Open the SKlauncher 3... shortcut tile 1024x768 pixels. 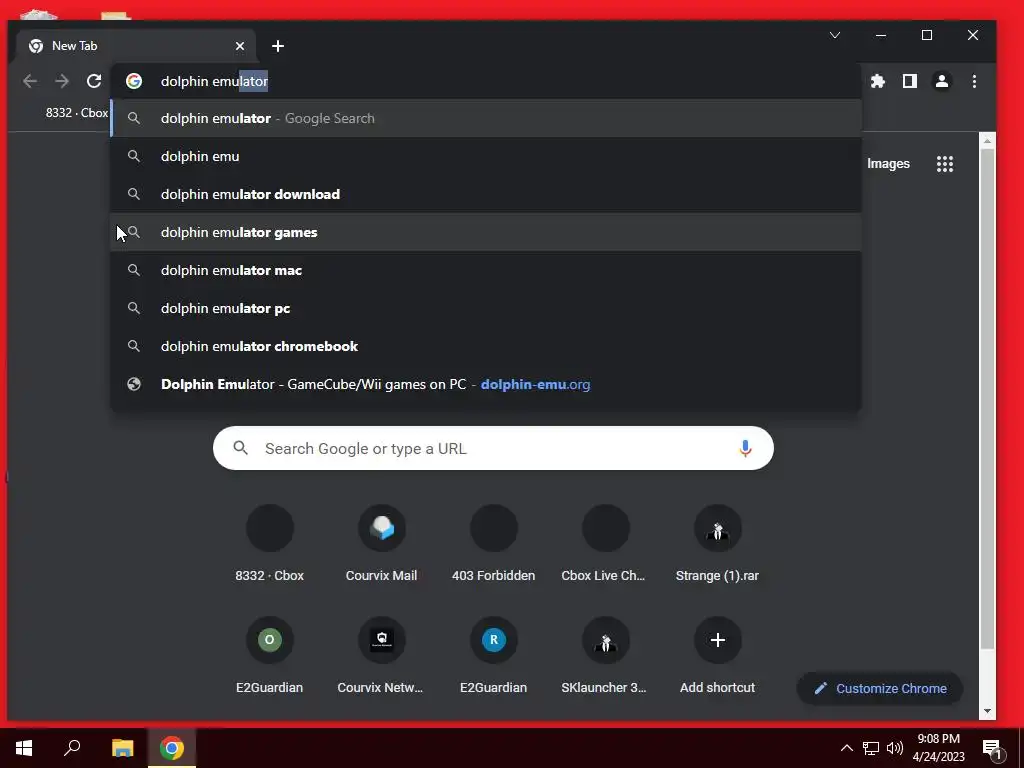tap(605, 655)
